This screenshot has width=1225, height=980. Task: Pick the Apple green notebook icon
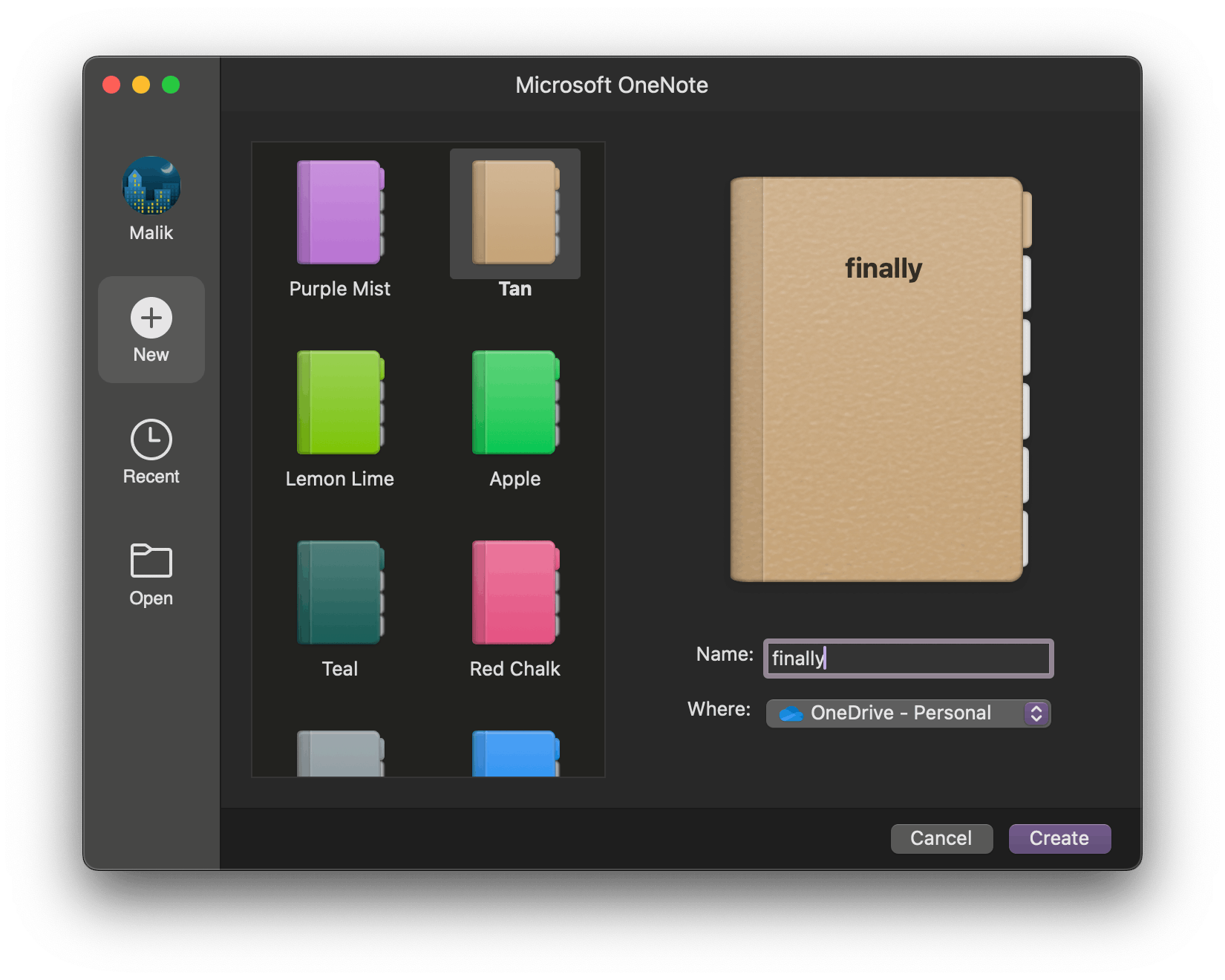(516, 402)
